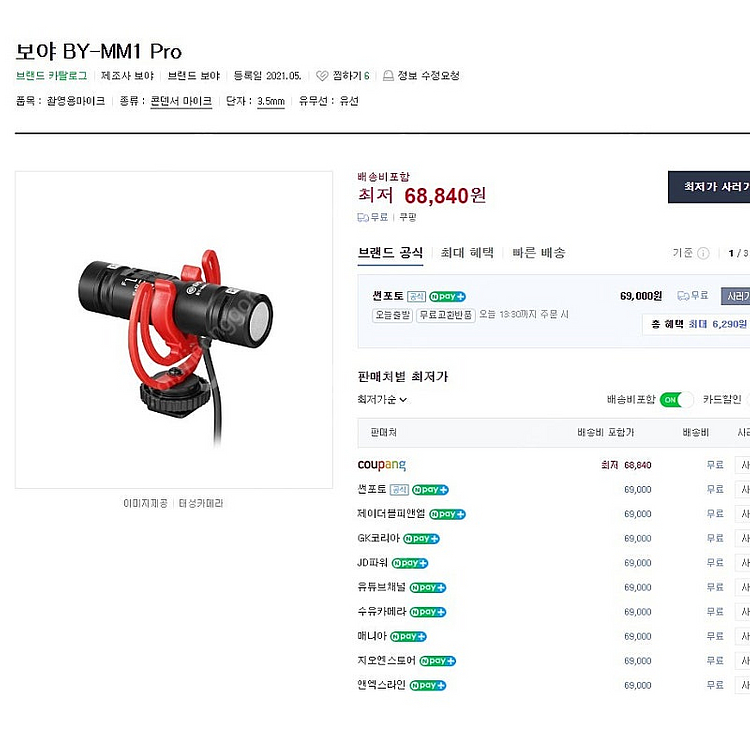Screen dimensions: 750x750
Task: Open the 콘덴서 마이크 type link
Action: tap(181, 101)
